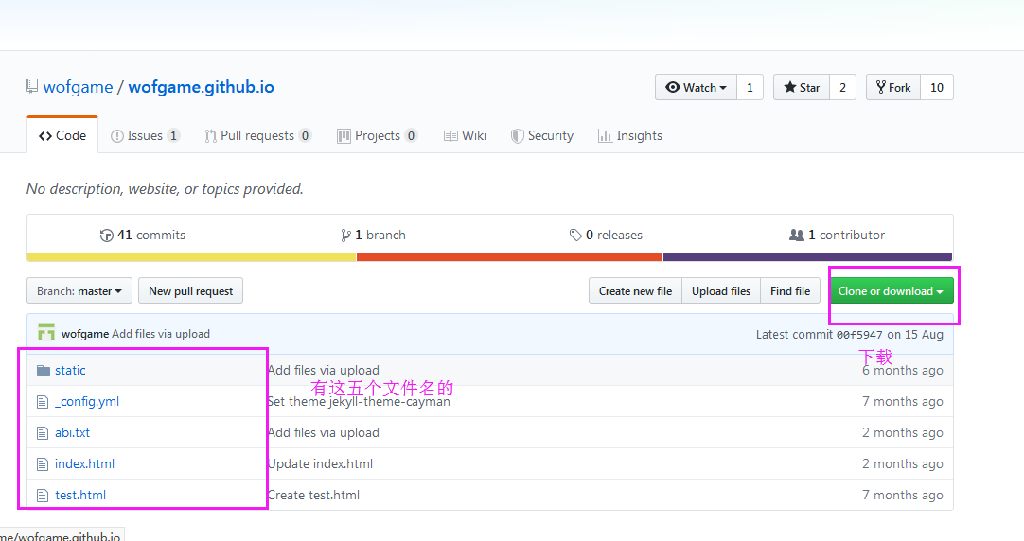The image size is (1024, 541).
Task: Open the static folder
Action: 70,370
